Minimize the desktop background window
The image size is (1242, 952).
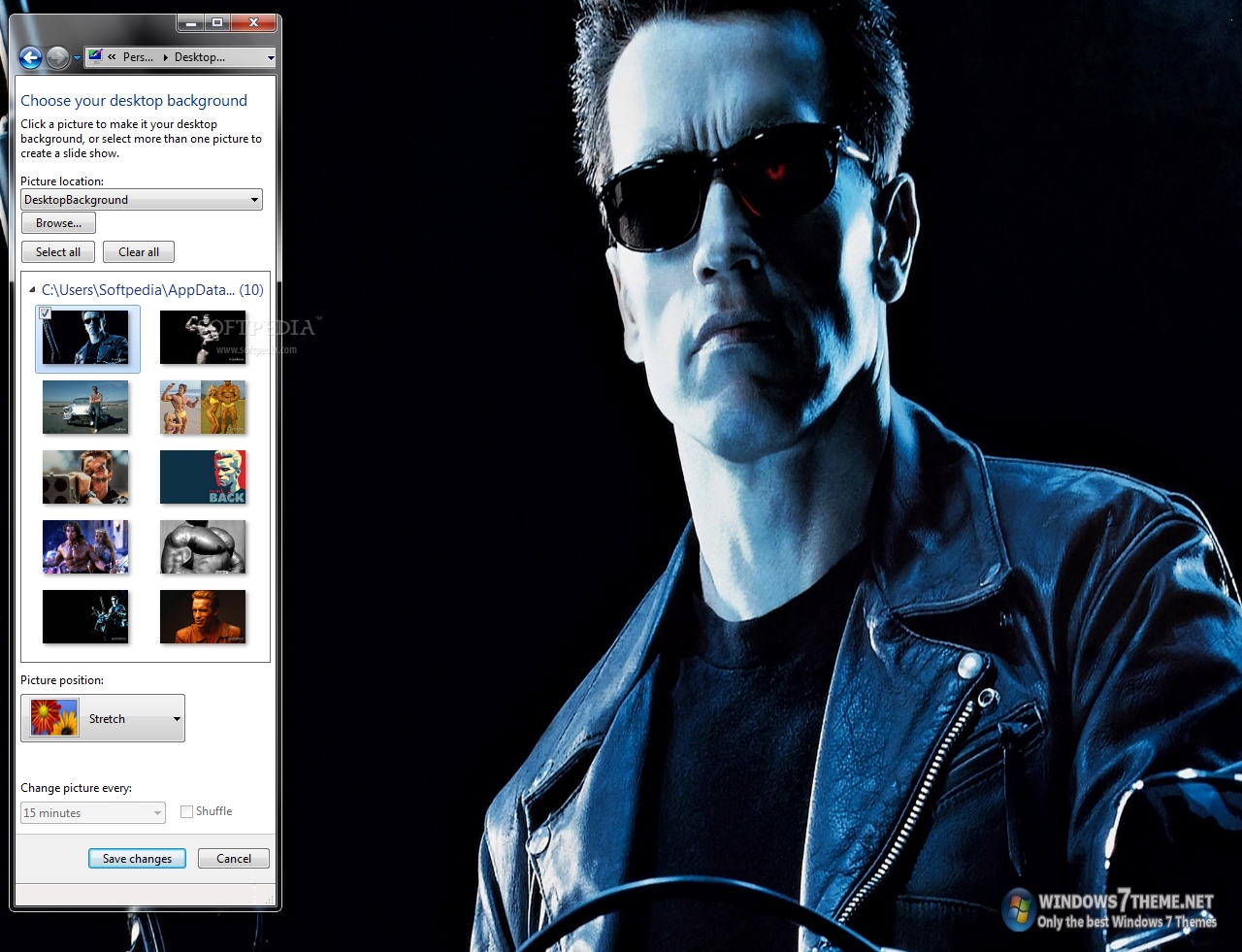pyautogui.click(x=191, y=22)
